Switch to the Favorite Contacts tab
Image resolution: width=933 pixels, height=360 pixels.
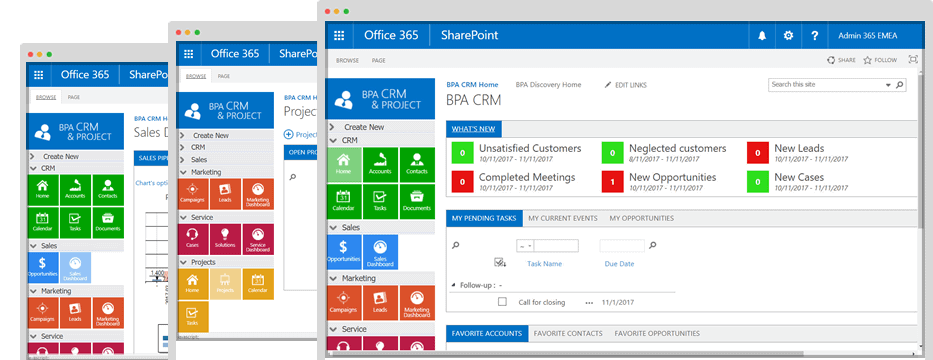click(x=568, y=334)
